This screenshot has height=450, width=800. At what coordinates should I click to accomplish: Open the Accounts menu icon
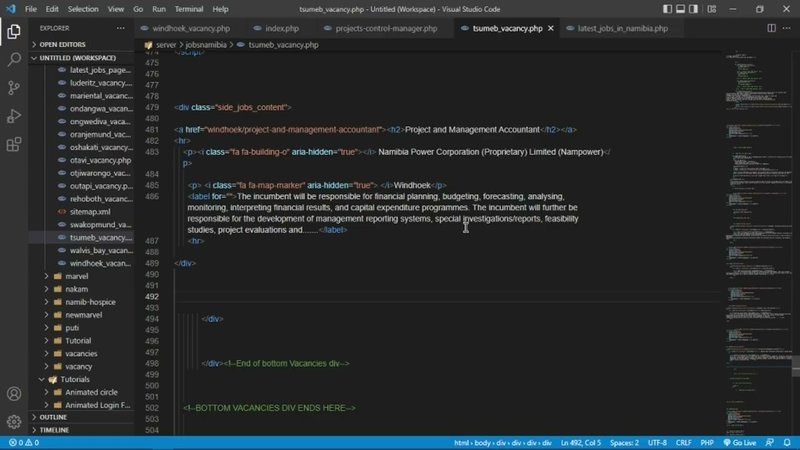pos(14,394)
